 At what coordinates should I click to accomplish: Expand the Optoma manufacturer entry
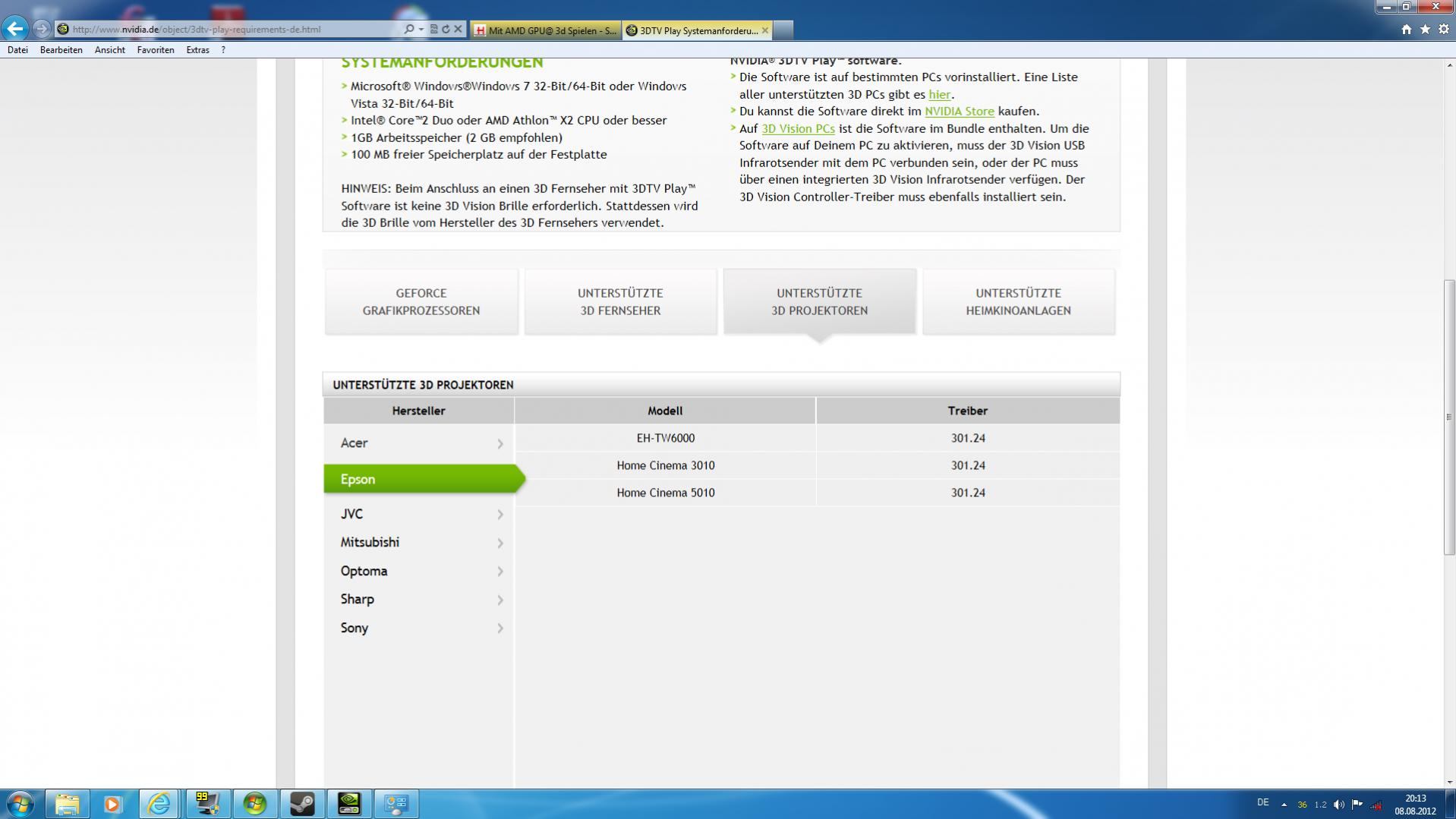[418, 571]
